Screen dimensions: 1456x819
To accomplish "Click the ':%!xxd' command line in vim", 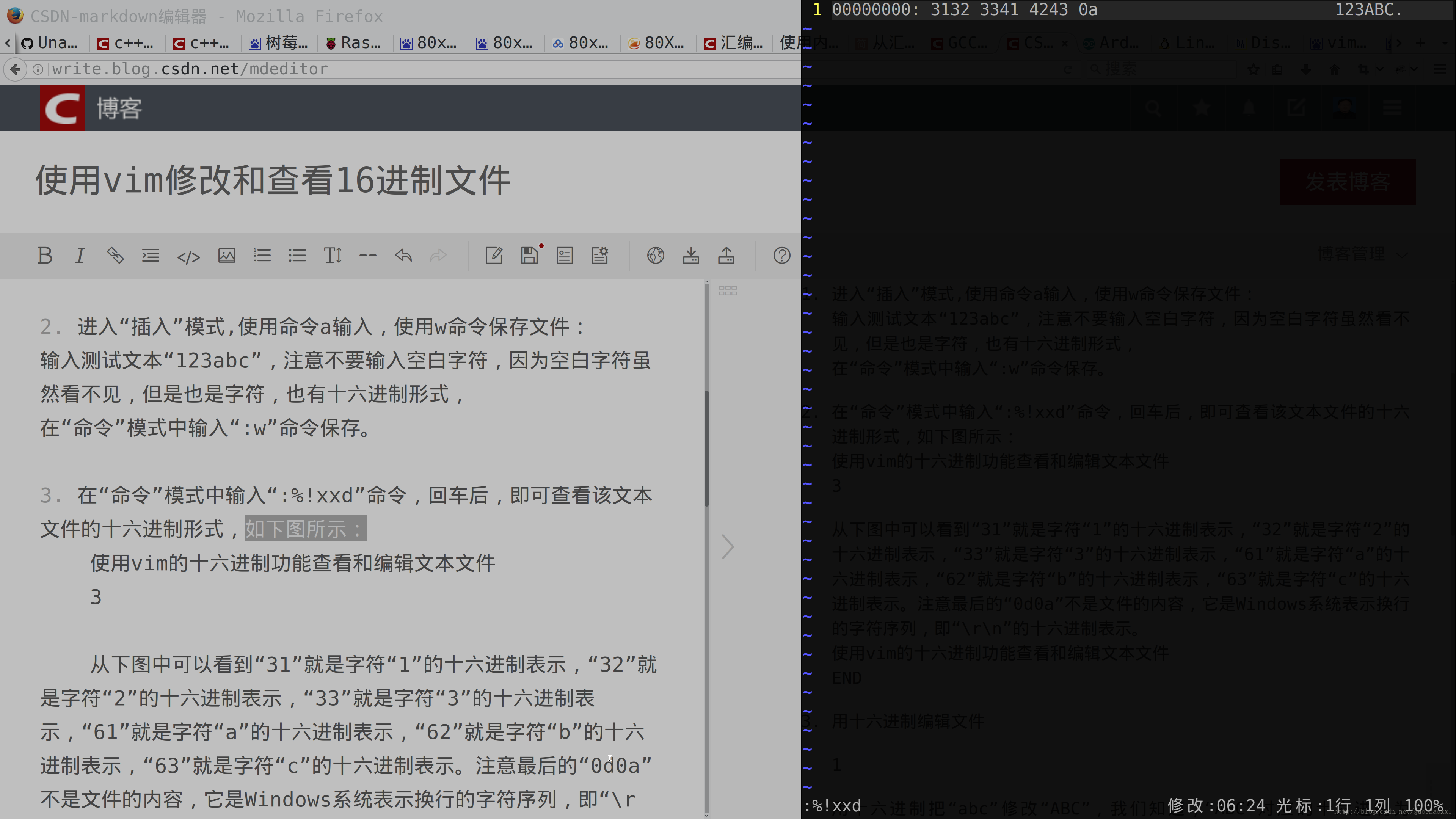I will tap(833, 805).
